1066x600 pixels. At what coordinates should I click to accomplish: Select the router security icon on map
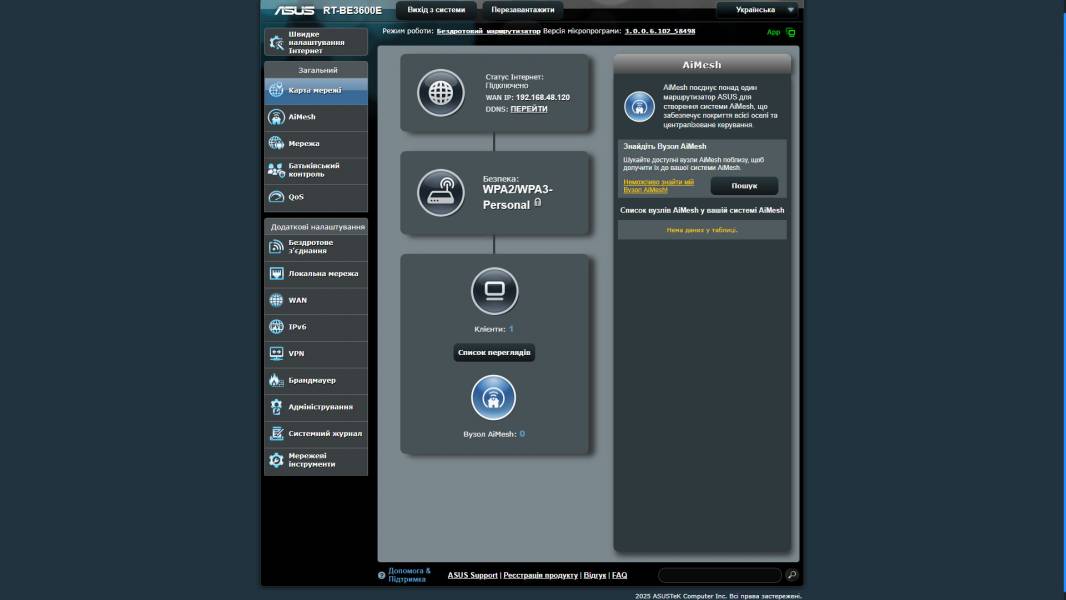(x=441, y=192)
